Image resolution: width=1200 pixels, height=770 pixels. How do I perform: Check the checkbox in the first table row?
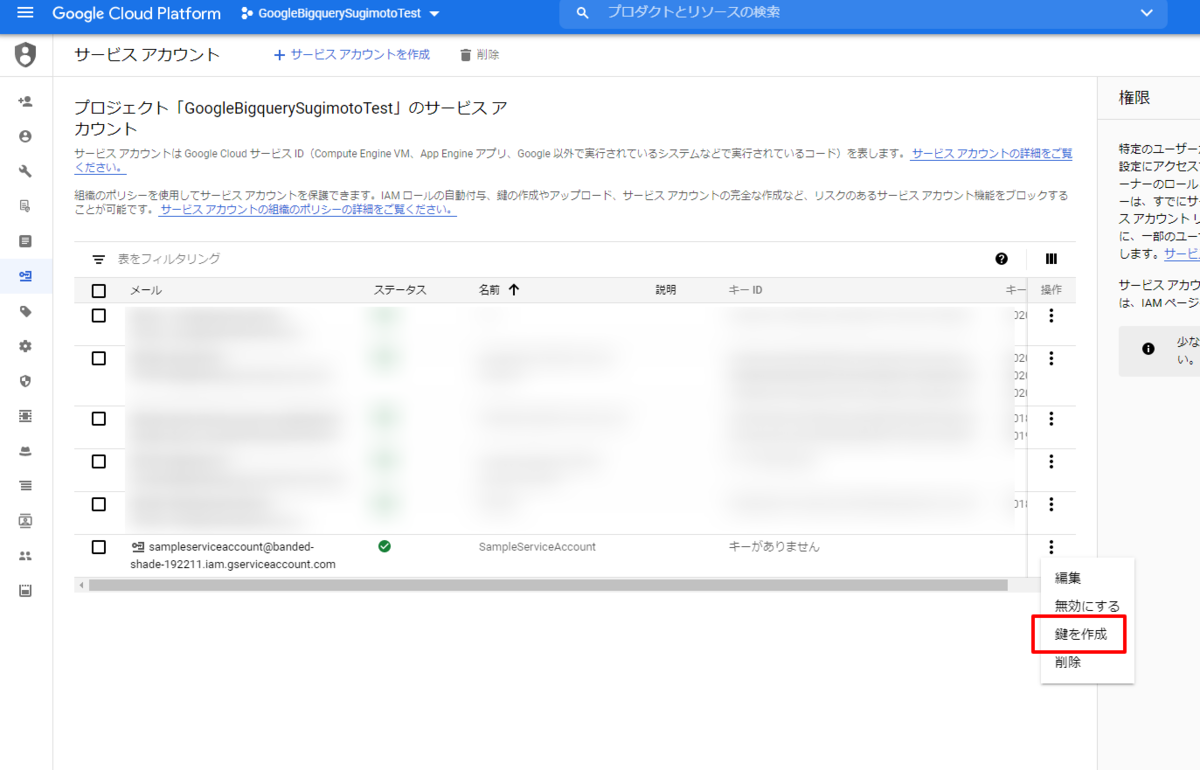click(x=97, y=315)
